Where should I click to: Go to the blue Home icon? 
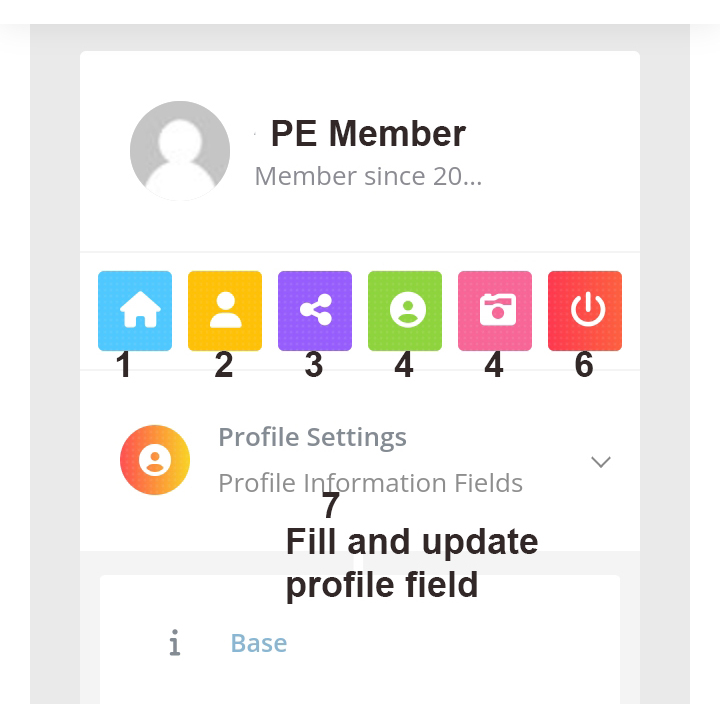(135, 311)
